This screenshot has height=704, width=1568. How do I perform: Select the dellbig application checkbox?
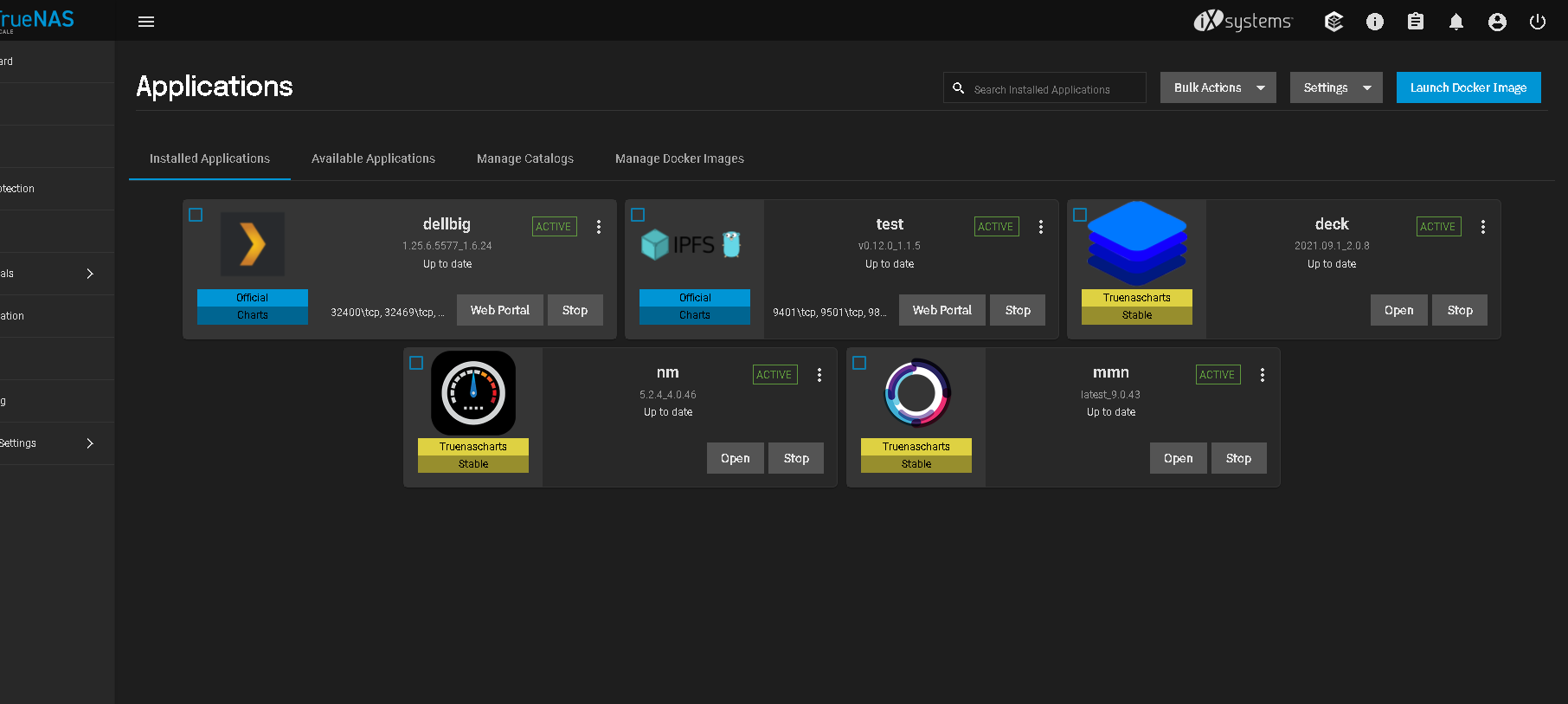pos(196,215)
